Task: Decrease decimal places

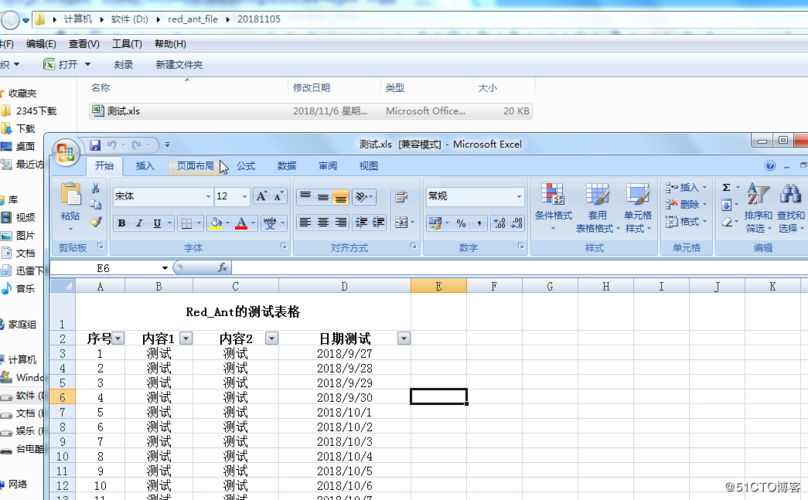Action: [517, 223]
